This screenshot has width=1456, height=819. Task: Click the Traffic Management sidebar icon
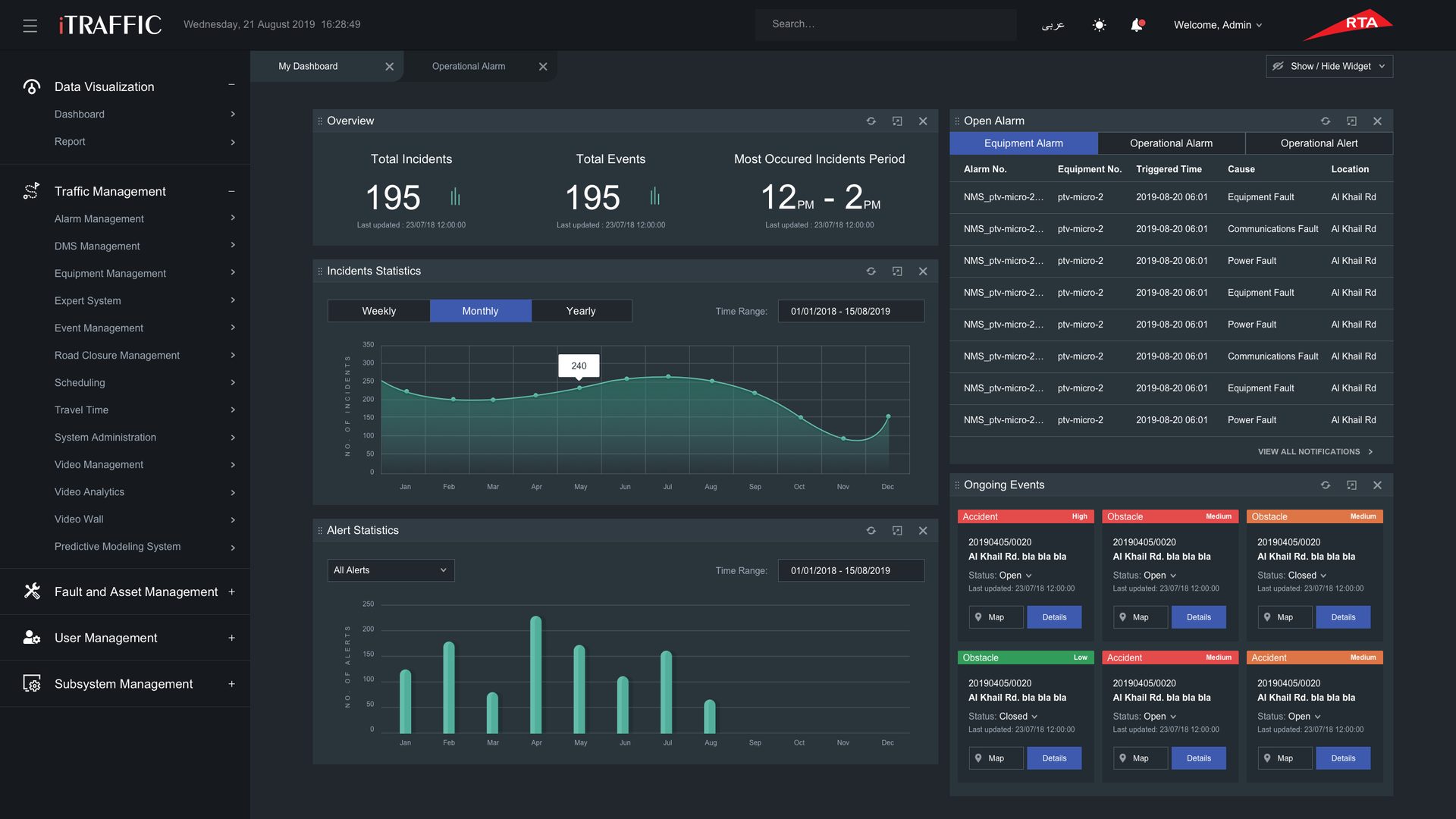31,191
